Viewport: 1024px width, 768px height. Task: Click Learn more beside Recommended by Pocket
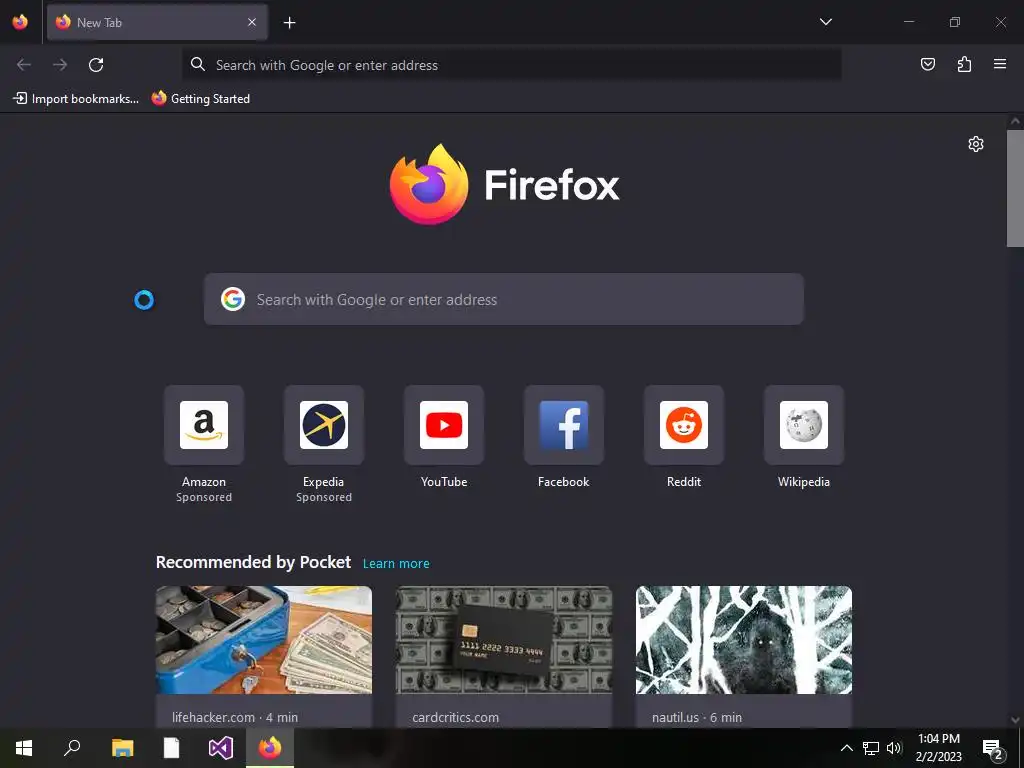(396, 564)
